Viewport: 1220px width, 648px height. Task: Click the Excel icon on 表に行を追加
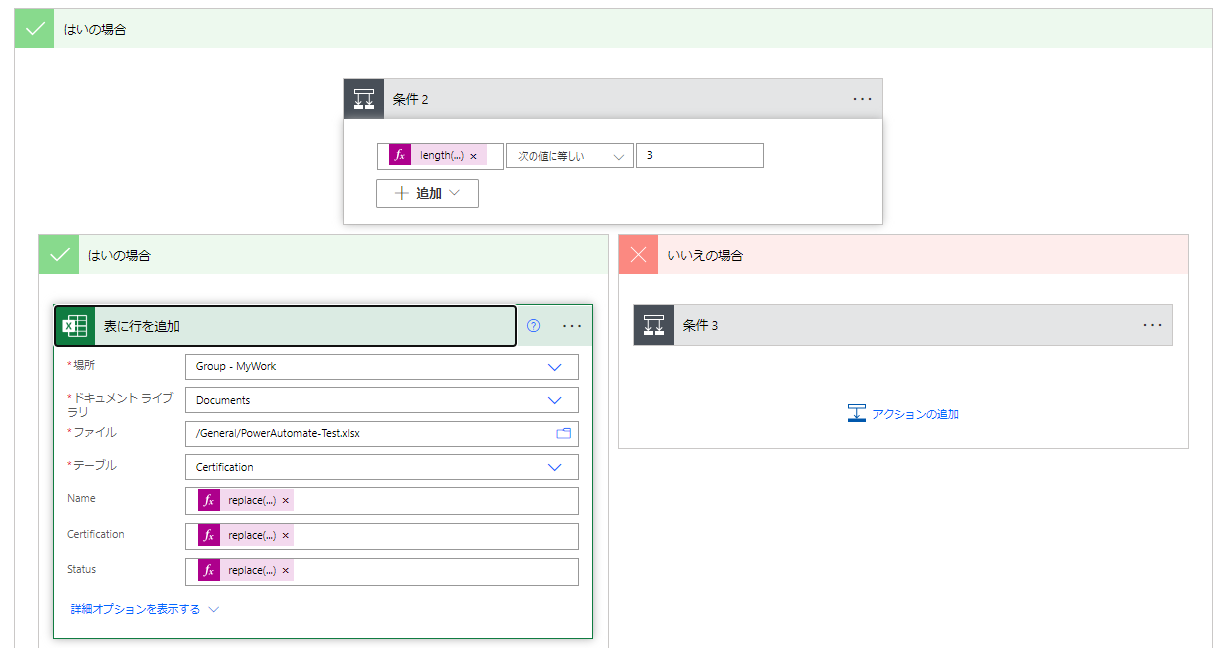(x=75, y=326)
